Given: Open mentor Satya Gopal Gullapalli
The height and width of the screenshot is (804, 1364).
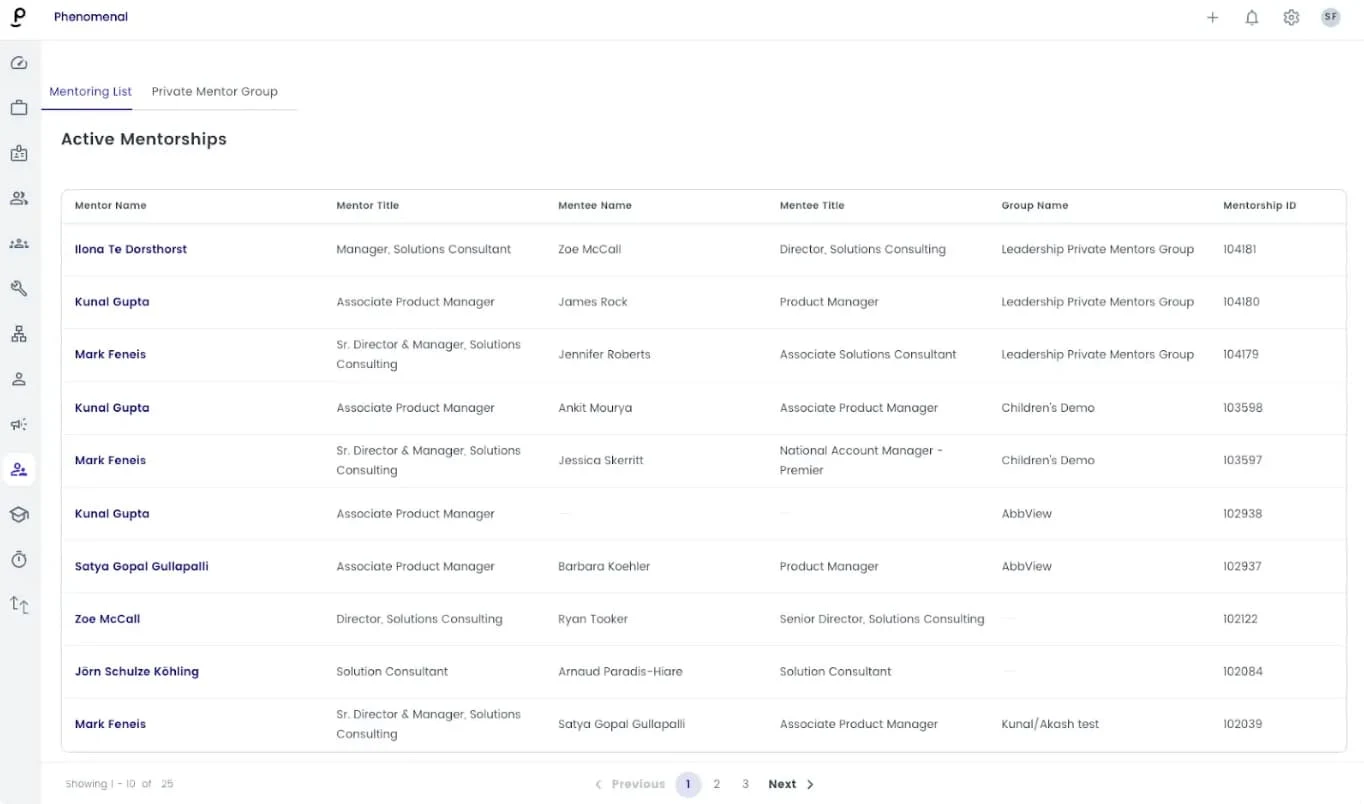Looking at the screenshot, I should (x=142, y=566).
